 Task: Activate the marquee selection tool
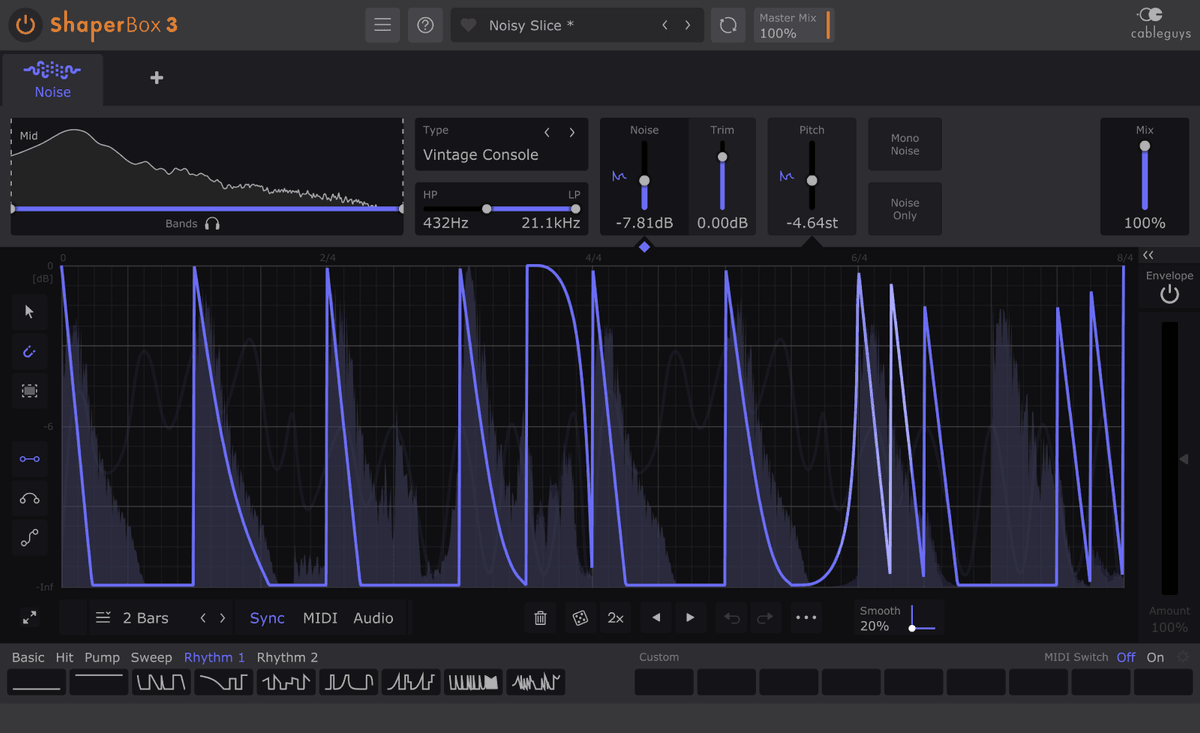30,390
